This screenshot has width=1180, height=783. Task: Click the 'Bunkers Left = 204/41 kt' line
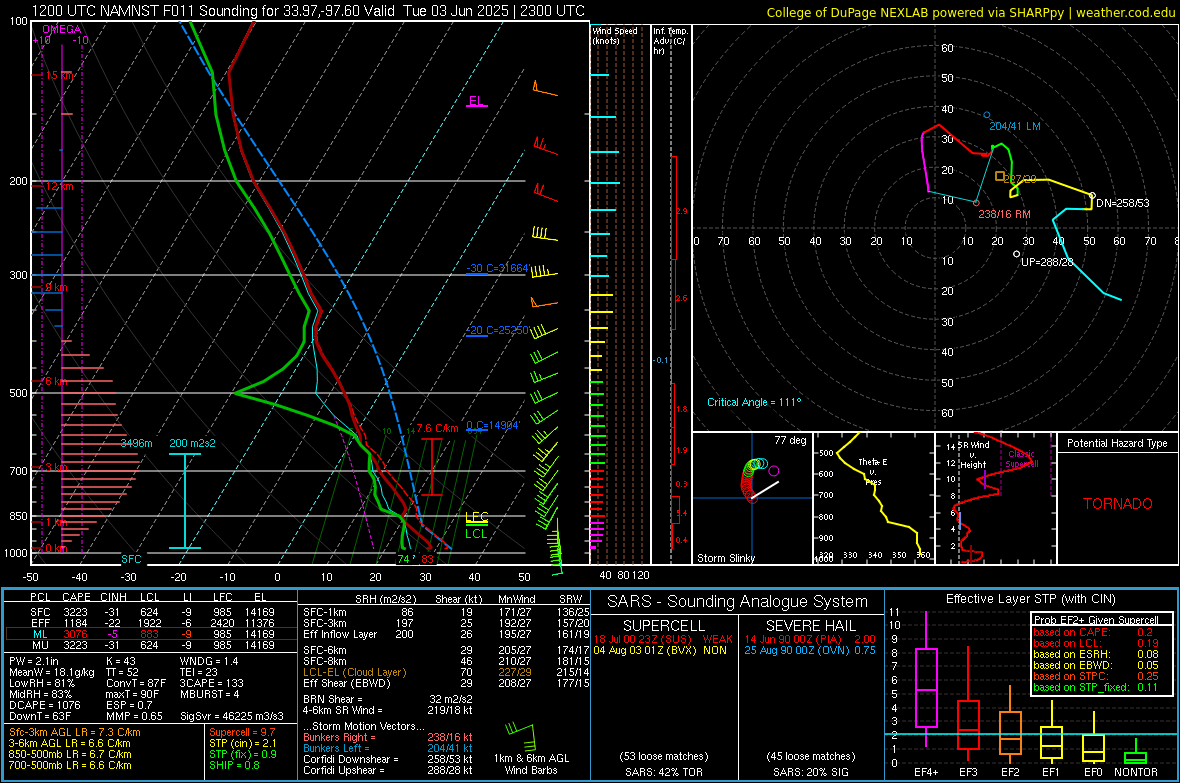(388, 748)
